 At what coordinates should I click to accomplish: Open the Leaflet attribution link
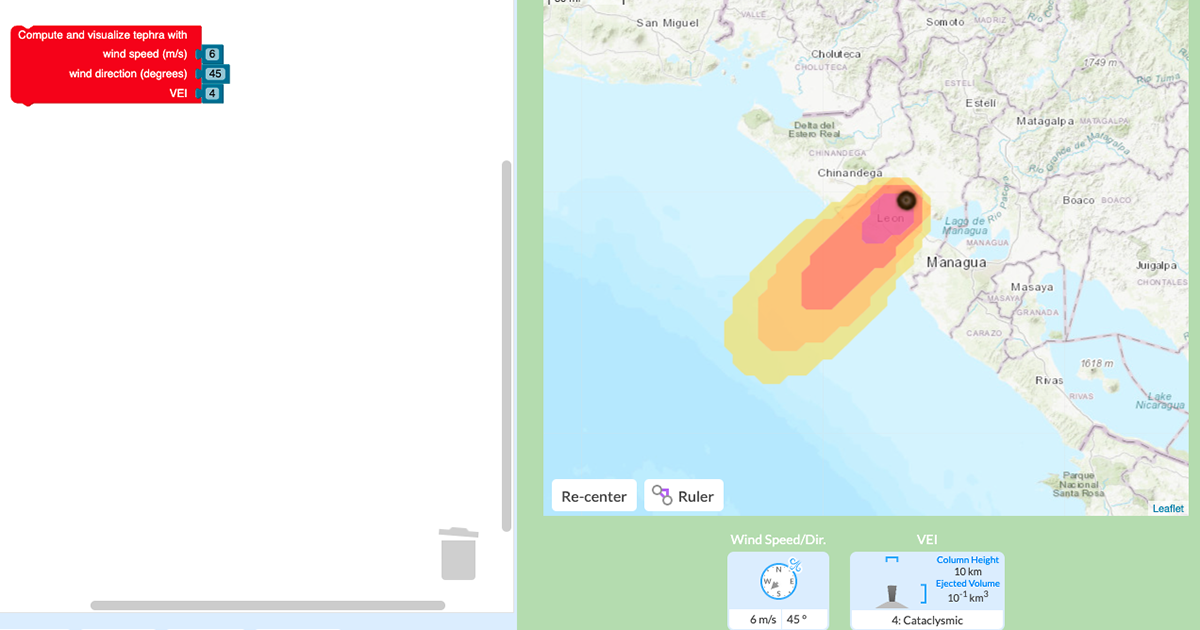click(x=1168, y=508)
